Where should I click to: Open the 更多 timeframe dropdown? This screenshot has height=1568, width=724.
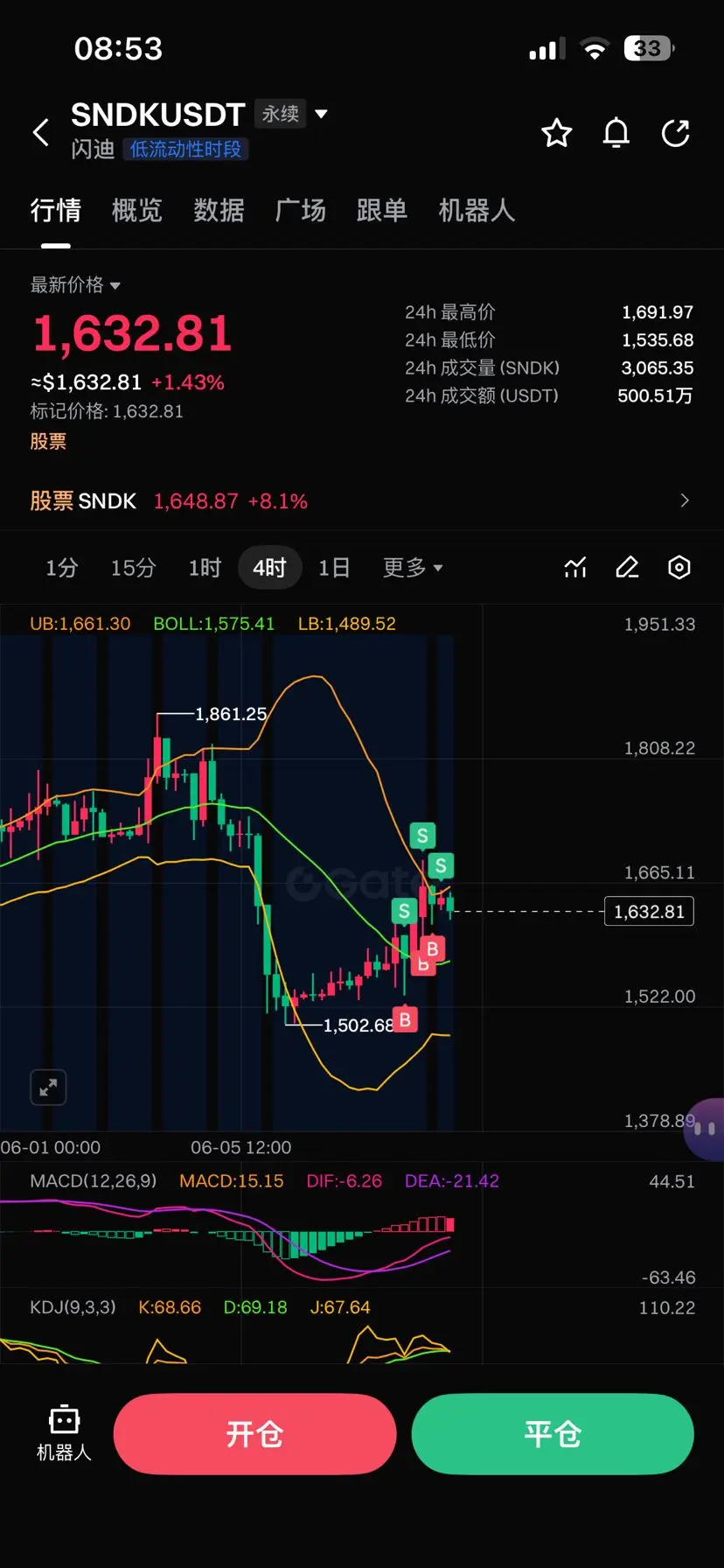point(413,568)
